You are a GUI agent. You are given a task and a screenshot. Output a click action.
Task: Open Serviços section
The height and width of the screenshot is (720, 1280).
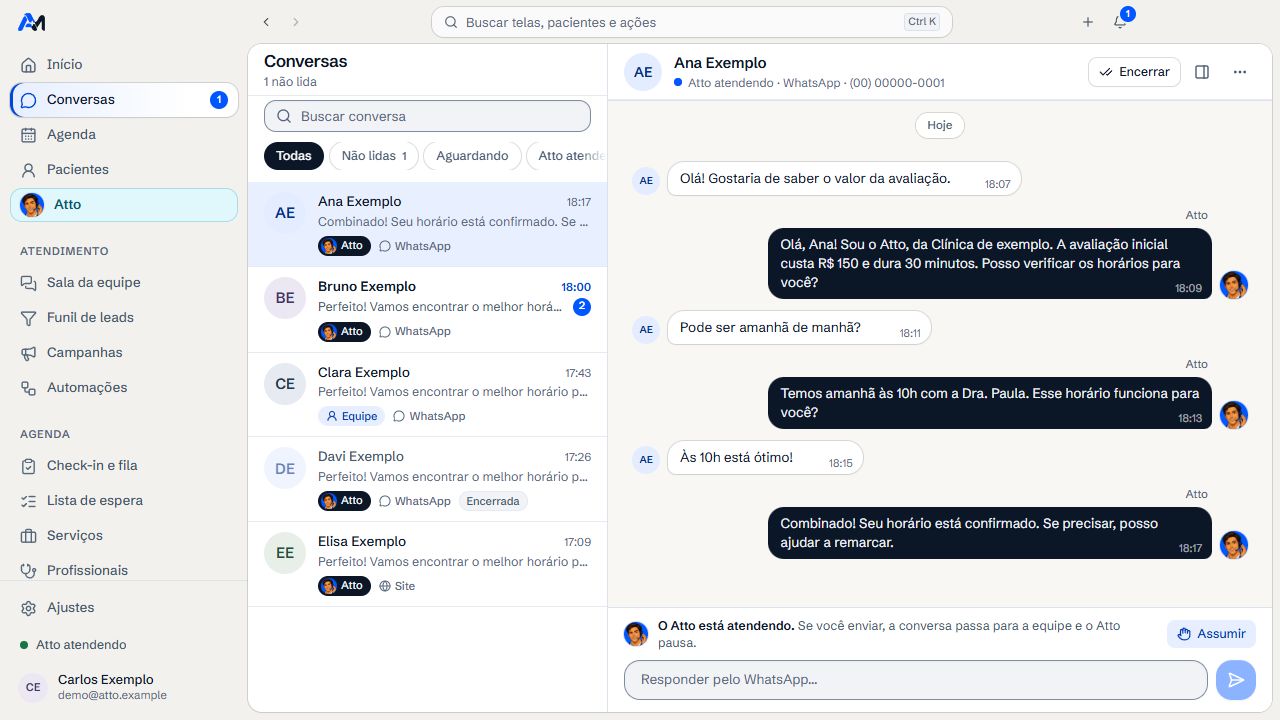tap(124, 535)
